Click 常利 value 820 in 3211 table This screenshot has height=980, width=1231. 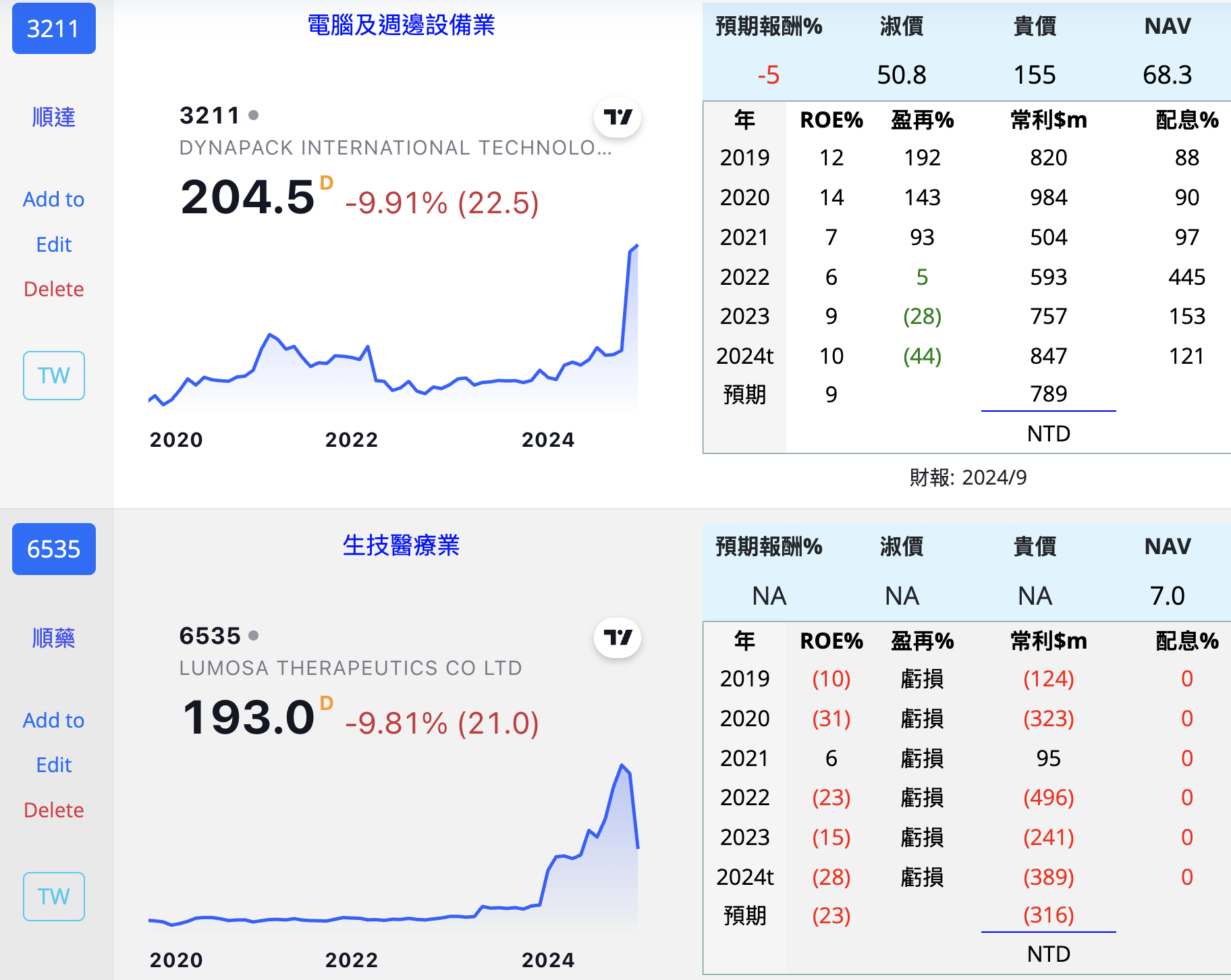1049,157
